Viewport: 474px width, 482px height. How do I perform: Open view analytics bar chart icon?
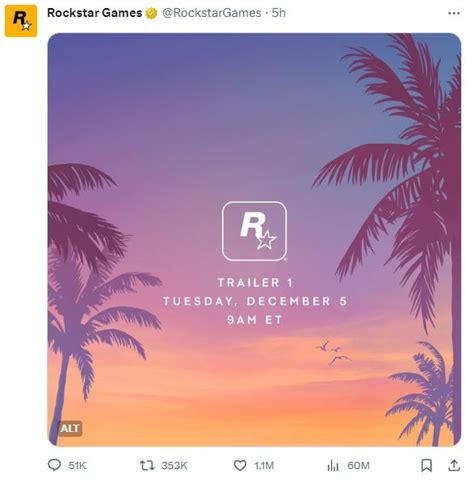[333, 465]
